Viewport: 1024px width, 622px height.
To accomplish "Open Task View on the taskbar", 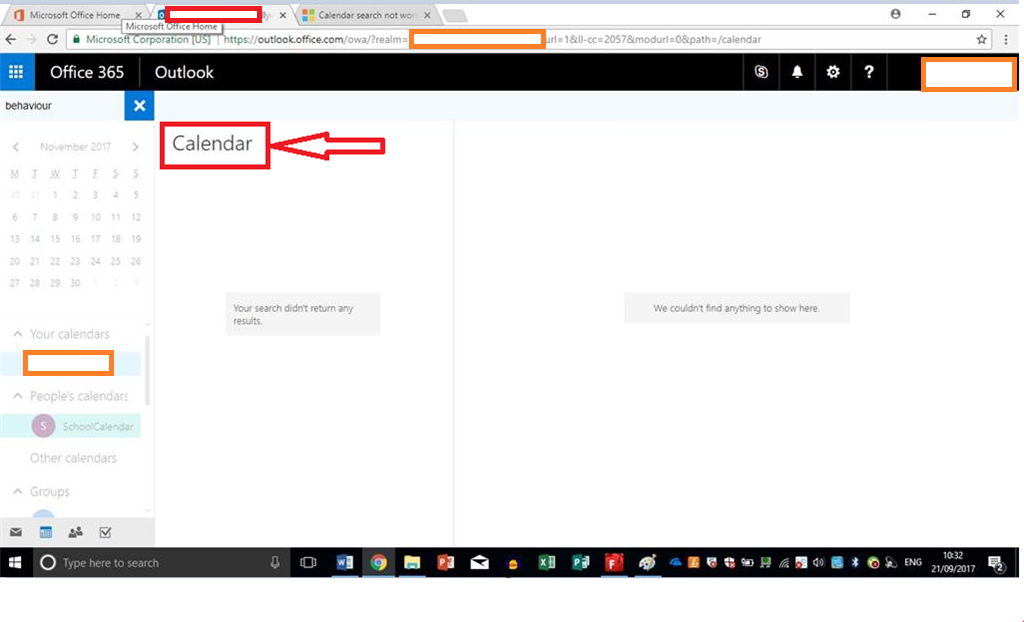I will pos(308,563).
